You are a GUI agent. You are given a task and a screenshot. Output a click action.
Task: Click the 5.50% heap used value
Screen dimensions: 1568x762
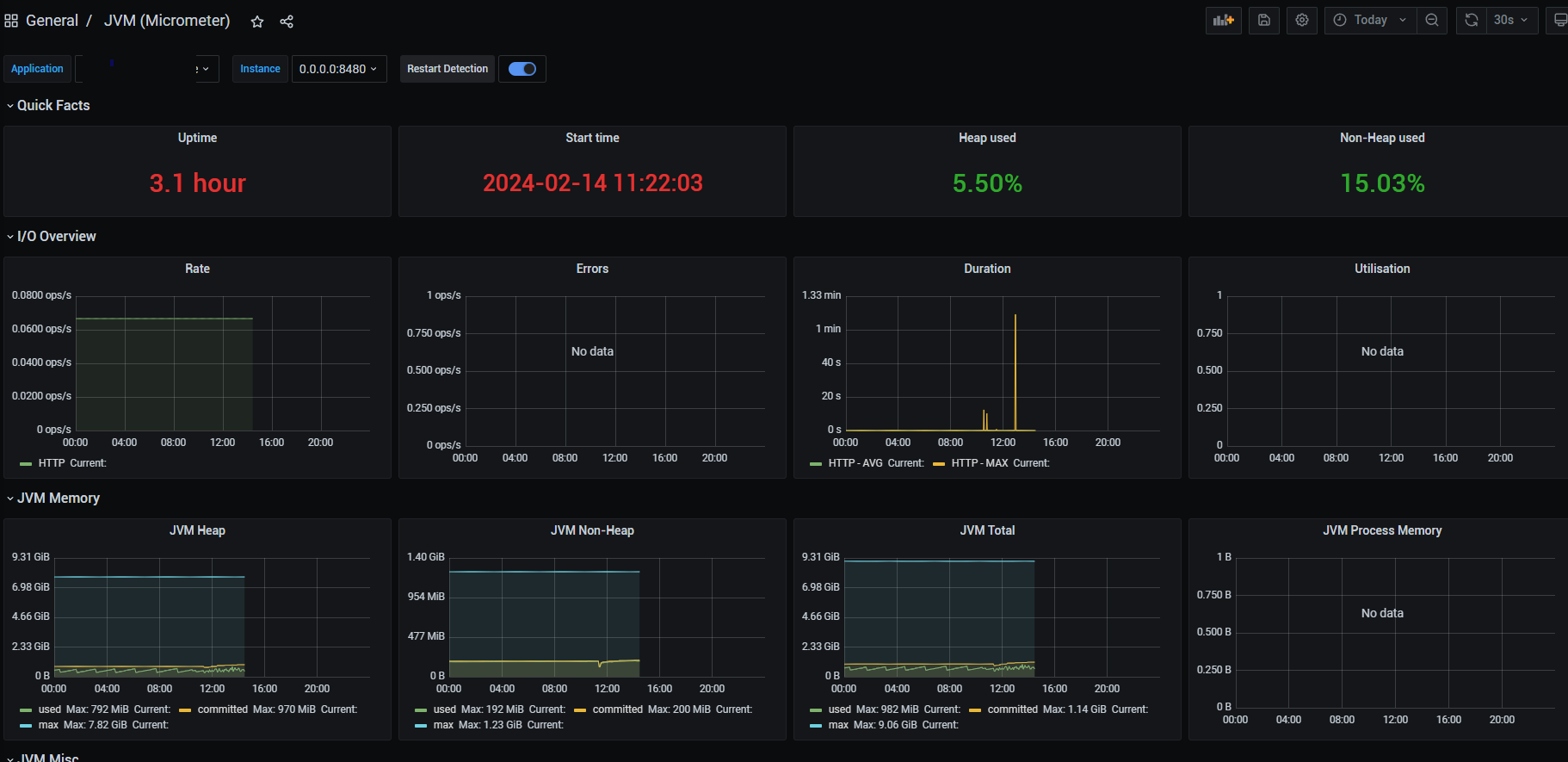click(x=987, y=183)
